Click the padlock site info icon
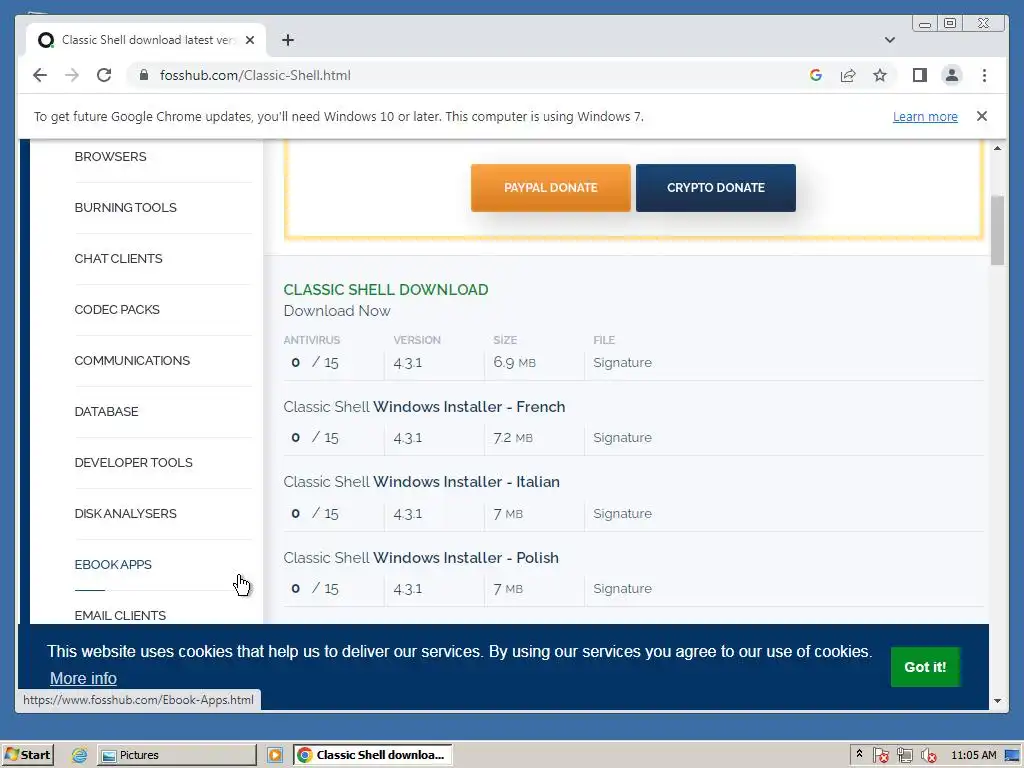The height and width of the screenshot is (768, 1024). coord(144,75)
